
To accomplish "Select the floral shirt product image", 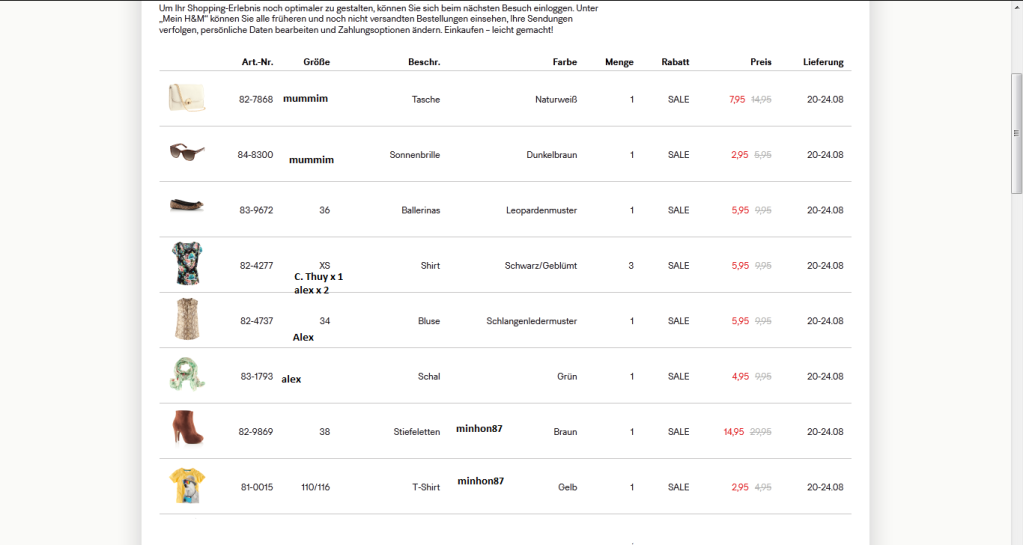I will pyautogui.click(x=187, y=264).
